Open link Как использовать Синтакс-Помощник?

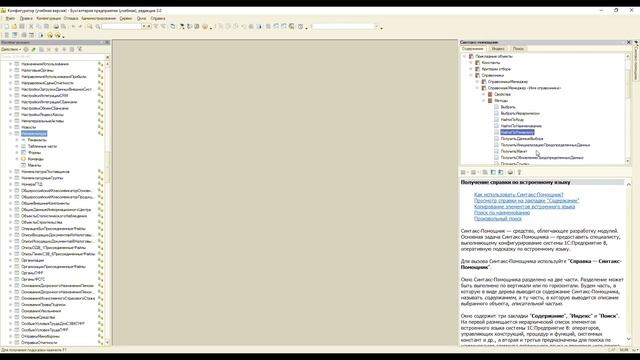(x=519, y=195)
